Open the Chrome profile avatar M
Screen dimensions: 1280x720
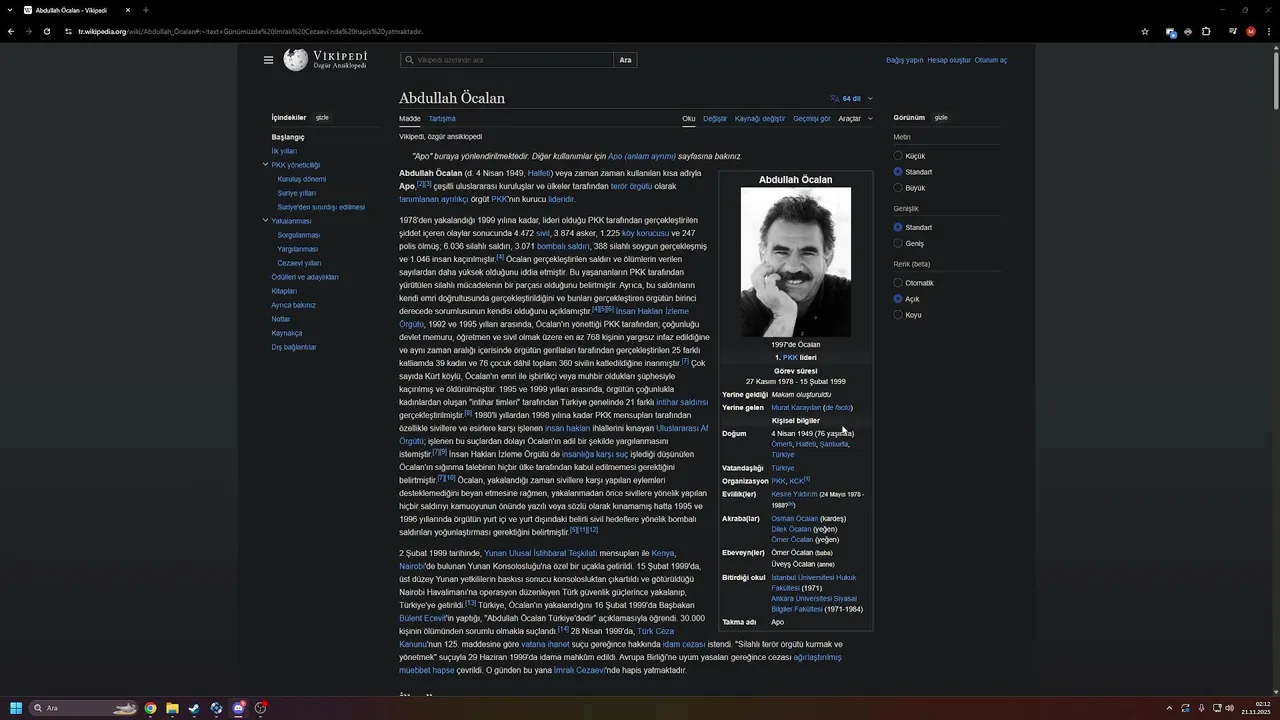[x=1250, y=31]
